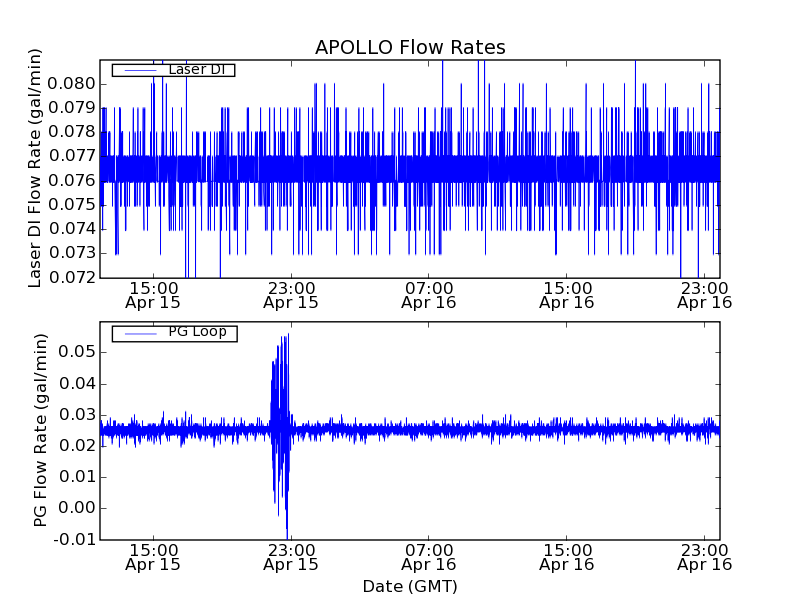The image size is (800, 600).
Task: Select the PG Loop legend label
Action: pyautogui.click(x=197, y=332)
